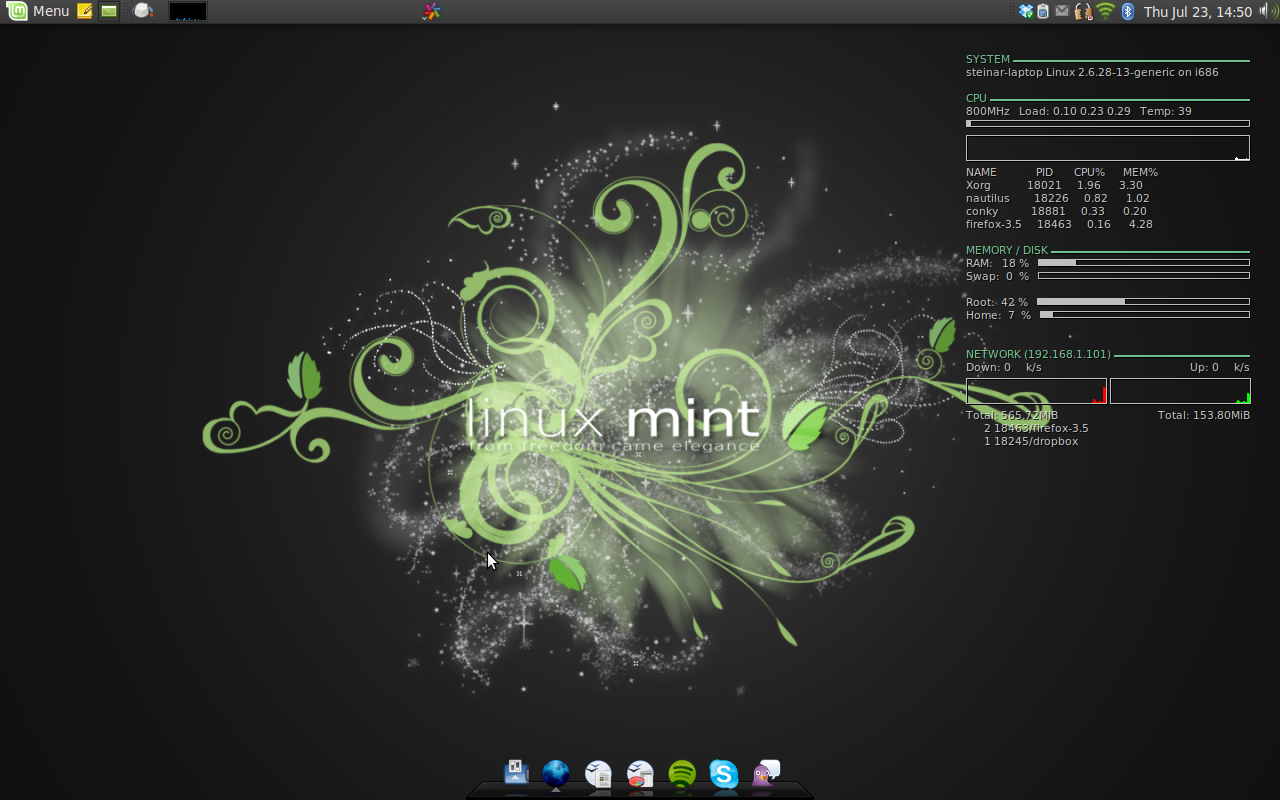Screen dimensions: 1280x800
Task: Click the 18463/firefox-3.5 connection line
Action: click(x=1036, y=428)
